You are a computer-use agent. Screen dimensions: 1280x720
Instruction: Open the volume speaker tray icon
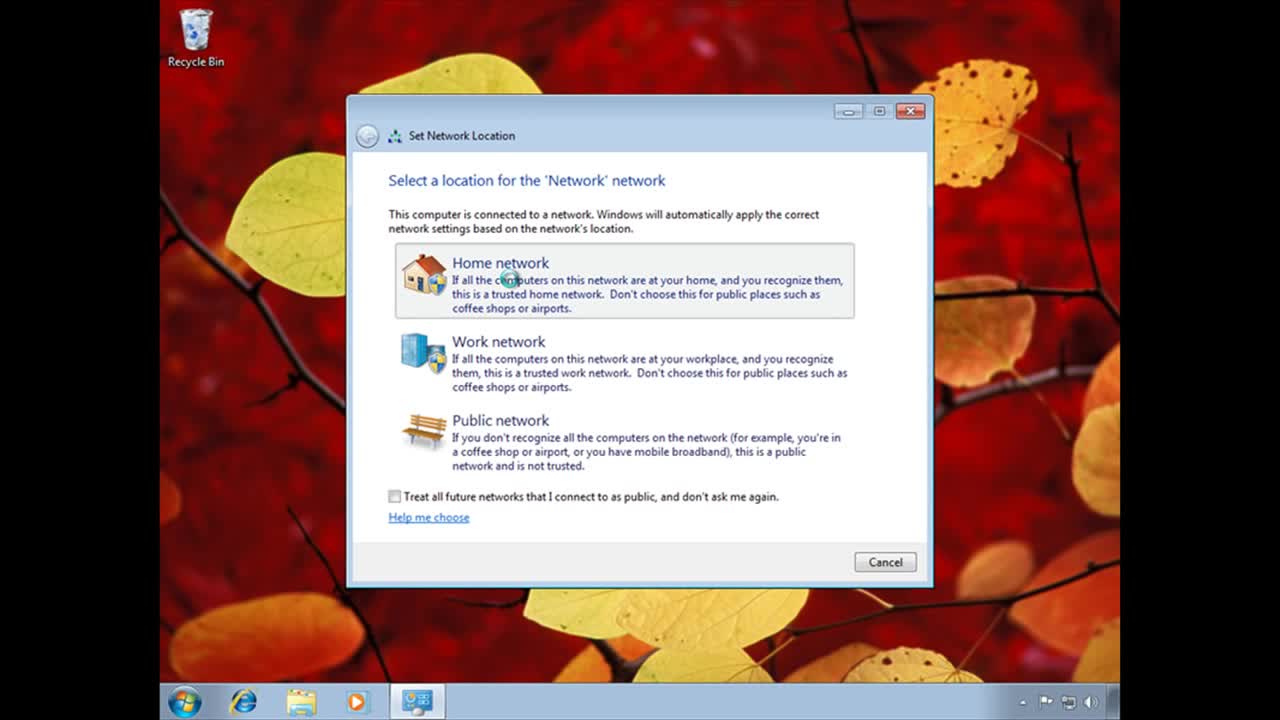point(1090,702)
